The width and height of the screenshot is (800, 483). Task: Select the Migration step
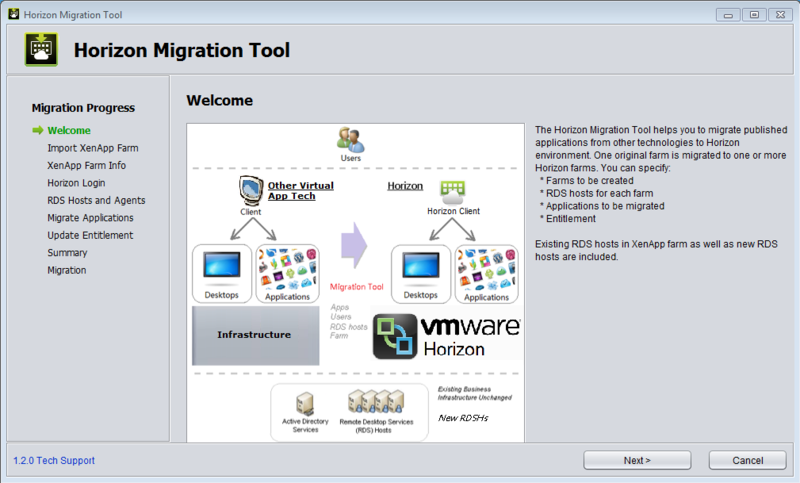tap(67, 270)
